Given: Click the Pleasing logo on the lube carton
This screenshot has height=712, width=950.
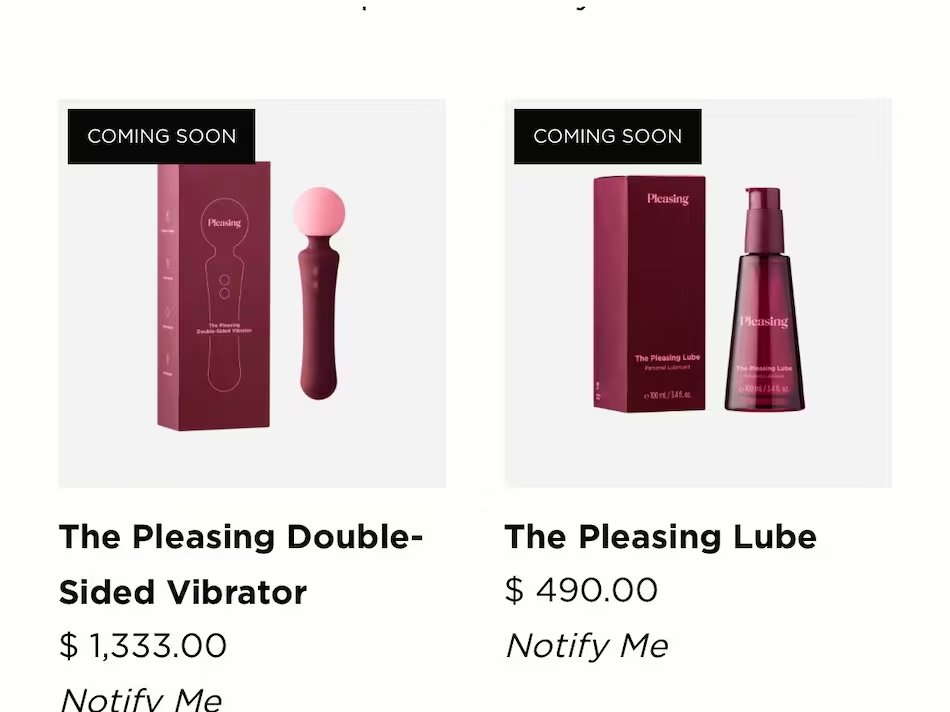Looking at the screenshot, I should (x=668, y=199).
